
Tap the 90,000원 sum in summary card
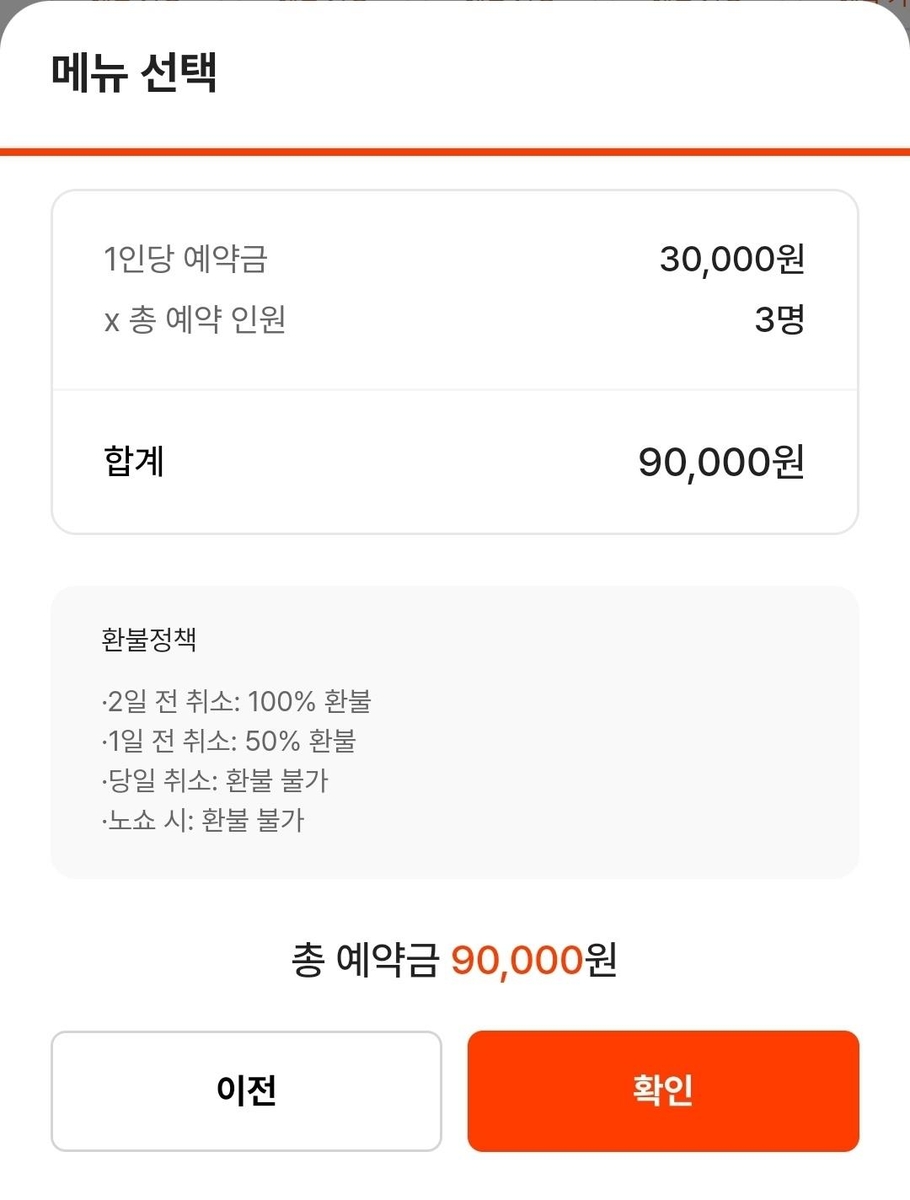721,462
